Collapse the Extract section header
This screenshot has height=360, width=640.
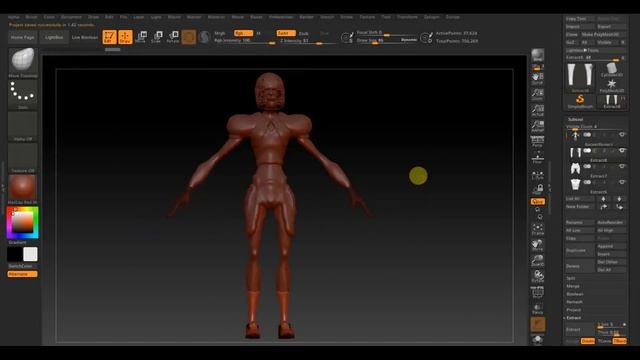pyautogui.click(x=573, y=318)
